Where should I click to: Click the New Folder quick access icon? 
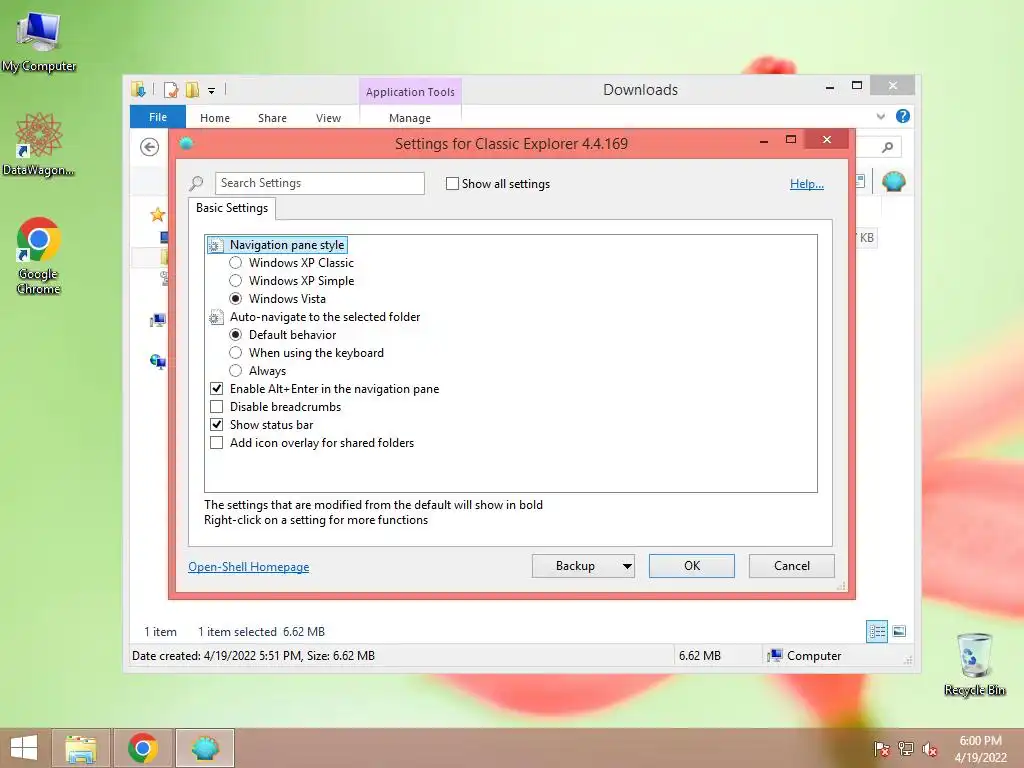tap(192, 89)
